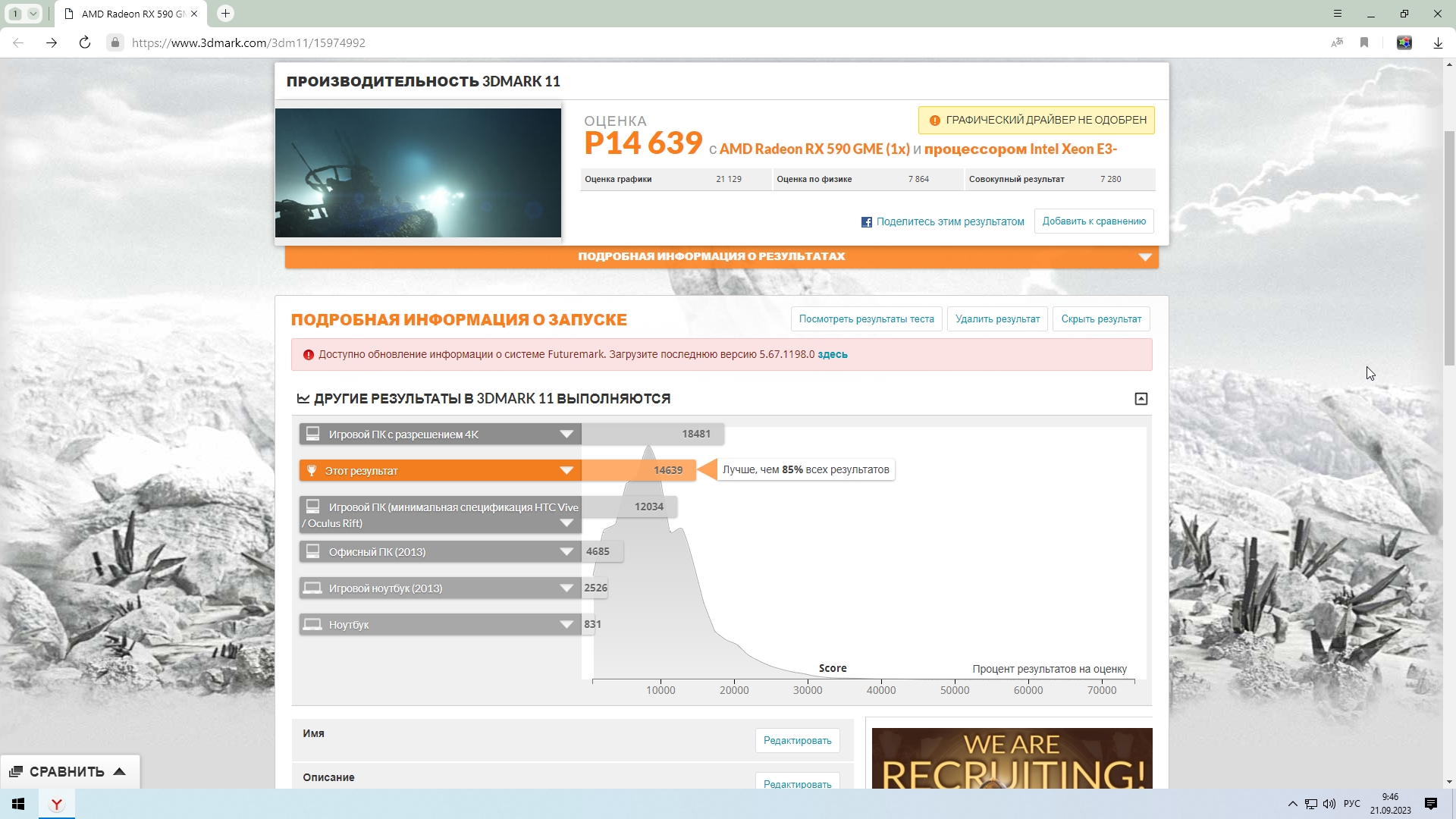Click the benchmark underwater scene thumbnail

[x=418, y=173]
